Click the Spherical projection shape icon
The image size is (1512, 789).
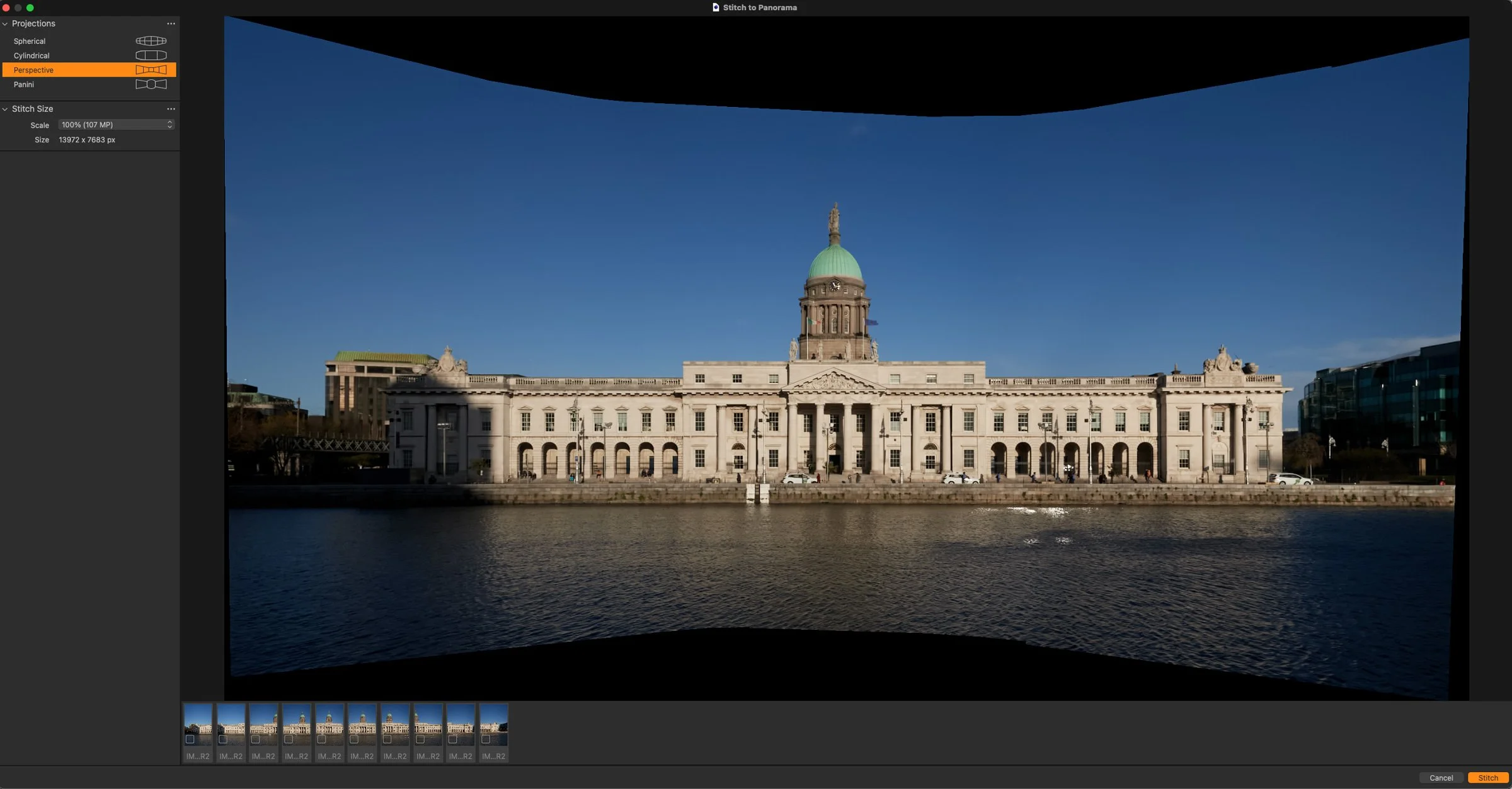pos(151,41)
